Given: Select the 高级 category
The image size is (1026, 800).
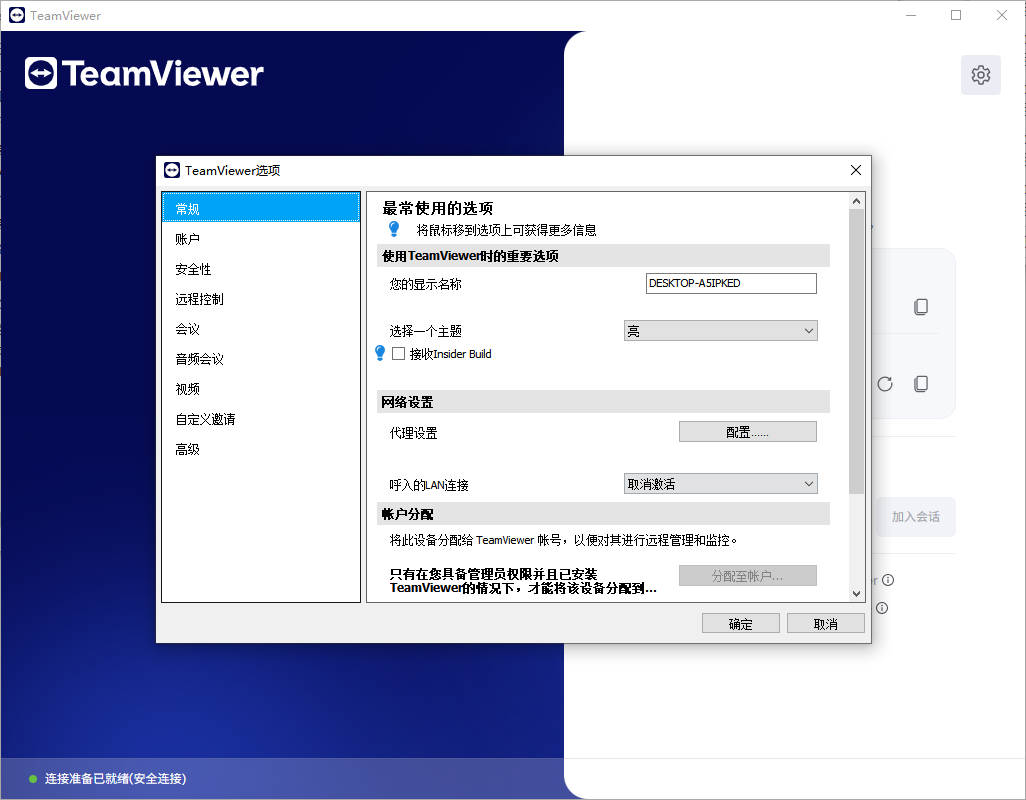Looking at the screenshot, I should coord(261,449).
